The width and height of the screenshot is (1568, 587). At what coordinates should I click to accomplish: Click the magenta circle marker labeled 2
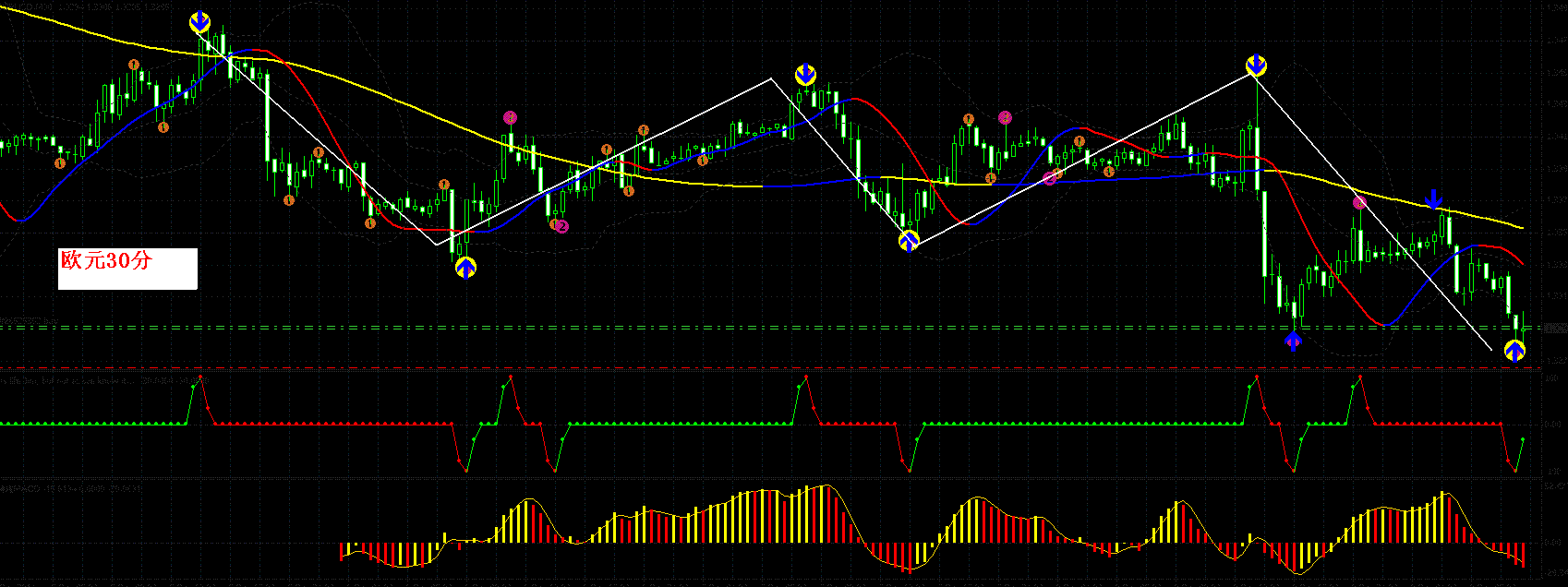click(x=561, y=226)
